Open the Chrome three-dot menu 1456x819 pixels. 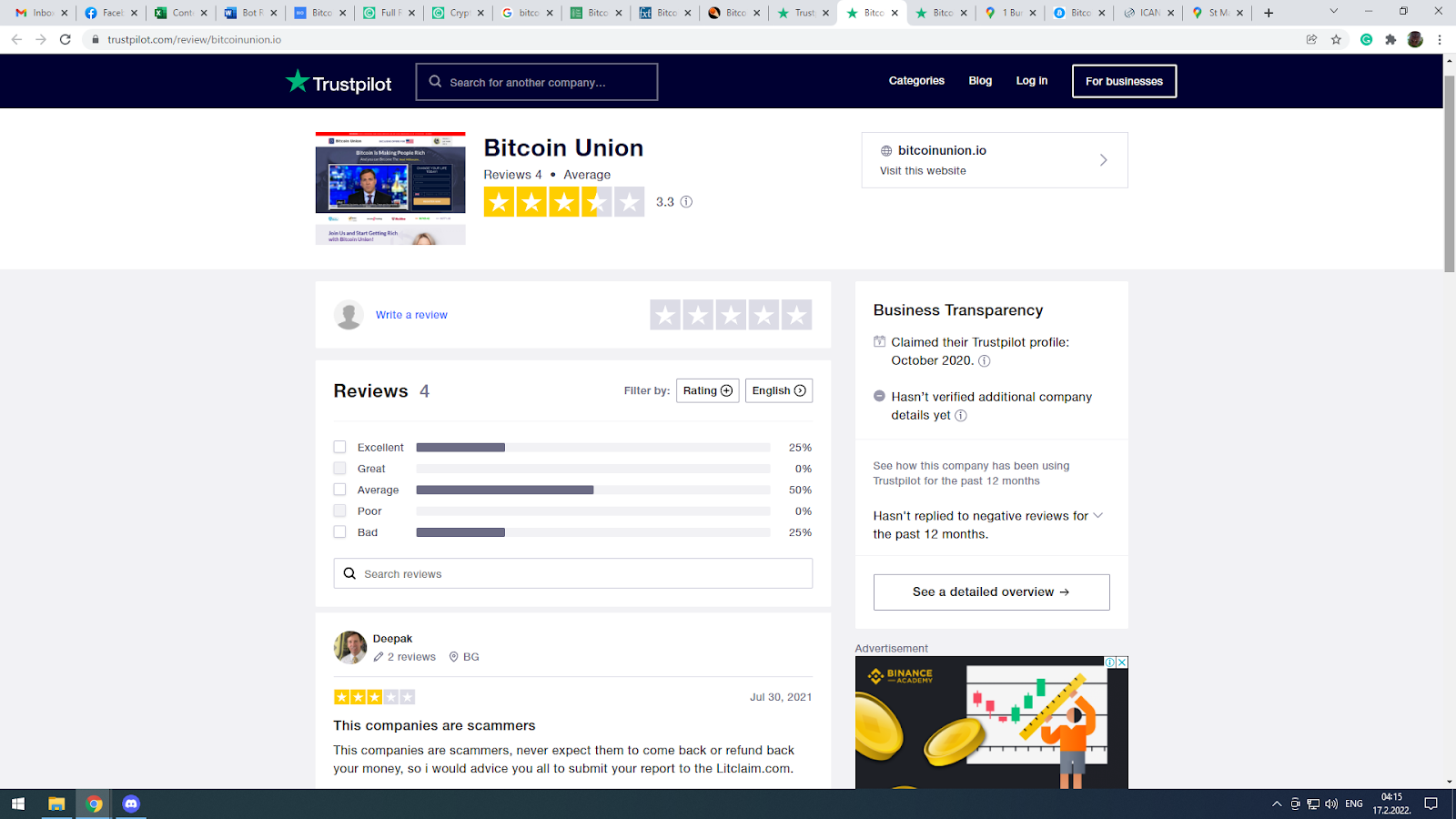(1440, 39)
